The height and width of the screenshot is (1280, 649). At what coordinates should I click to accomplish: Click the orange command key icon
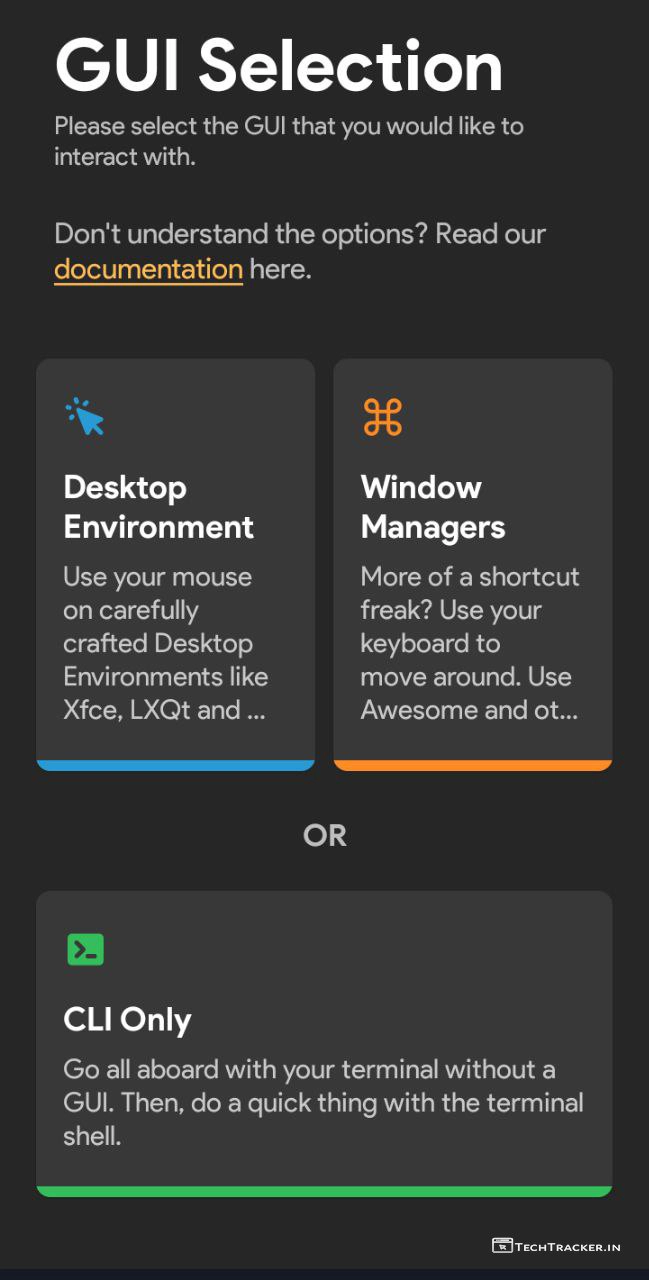pos(382,417)
